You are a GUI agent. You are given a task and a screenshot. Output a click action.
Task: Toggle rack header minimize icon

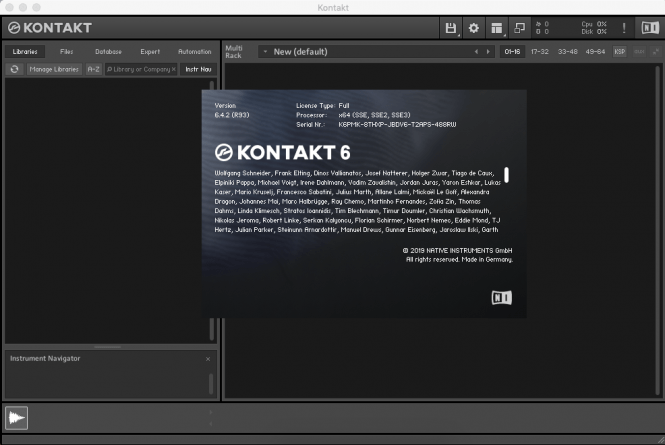tap(656, 52)
